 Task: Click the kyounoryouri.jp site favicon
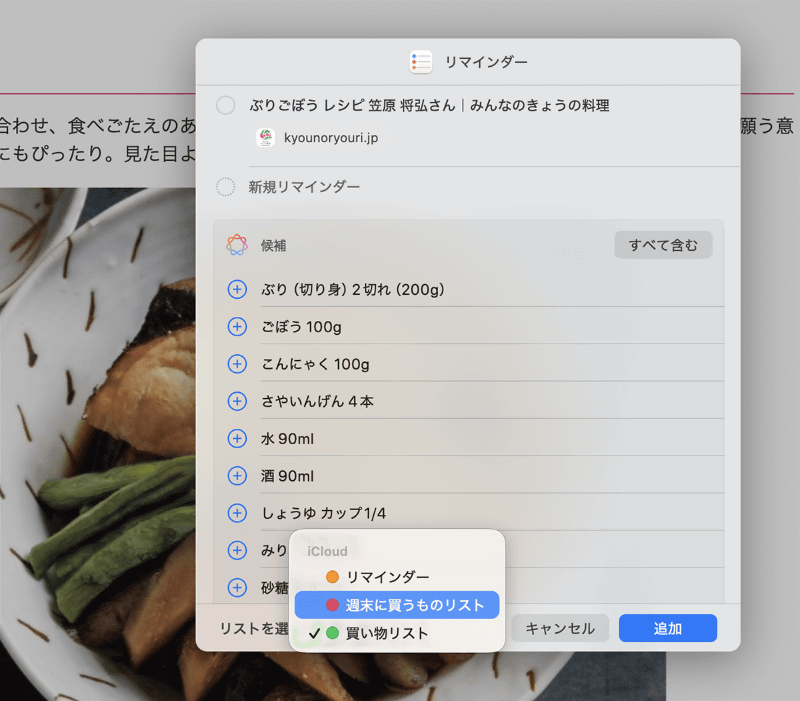(x=265, y=137)
